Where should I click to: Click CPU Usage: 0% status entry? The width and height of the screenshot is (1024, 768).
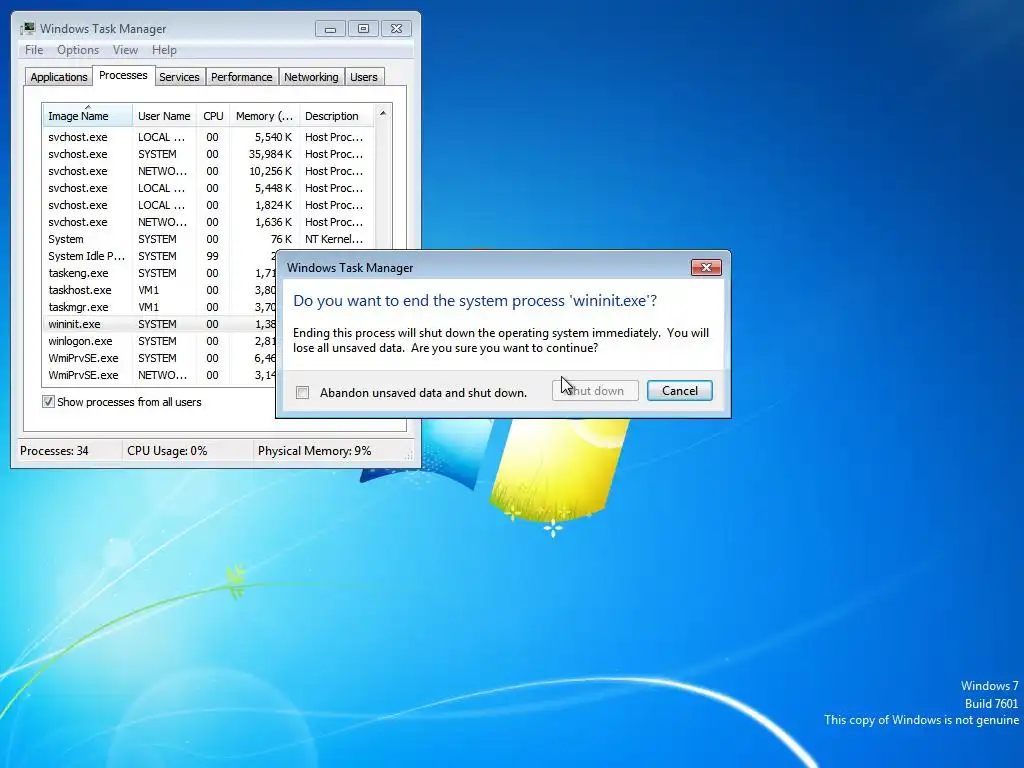click(x=167, y=451)
